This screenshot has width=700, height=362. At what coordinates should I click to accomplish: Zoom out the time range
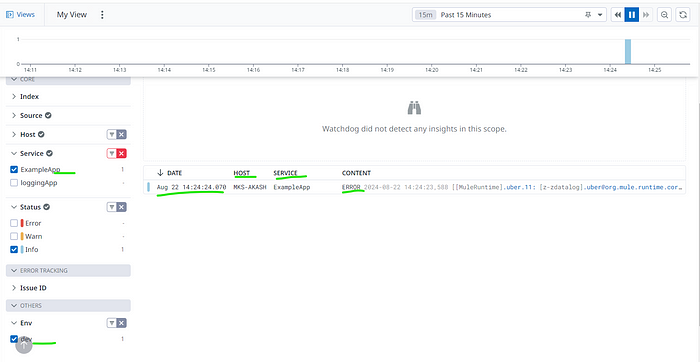pos(664,15)
